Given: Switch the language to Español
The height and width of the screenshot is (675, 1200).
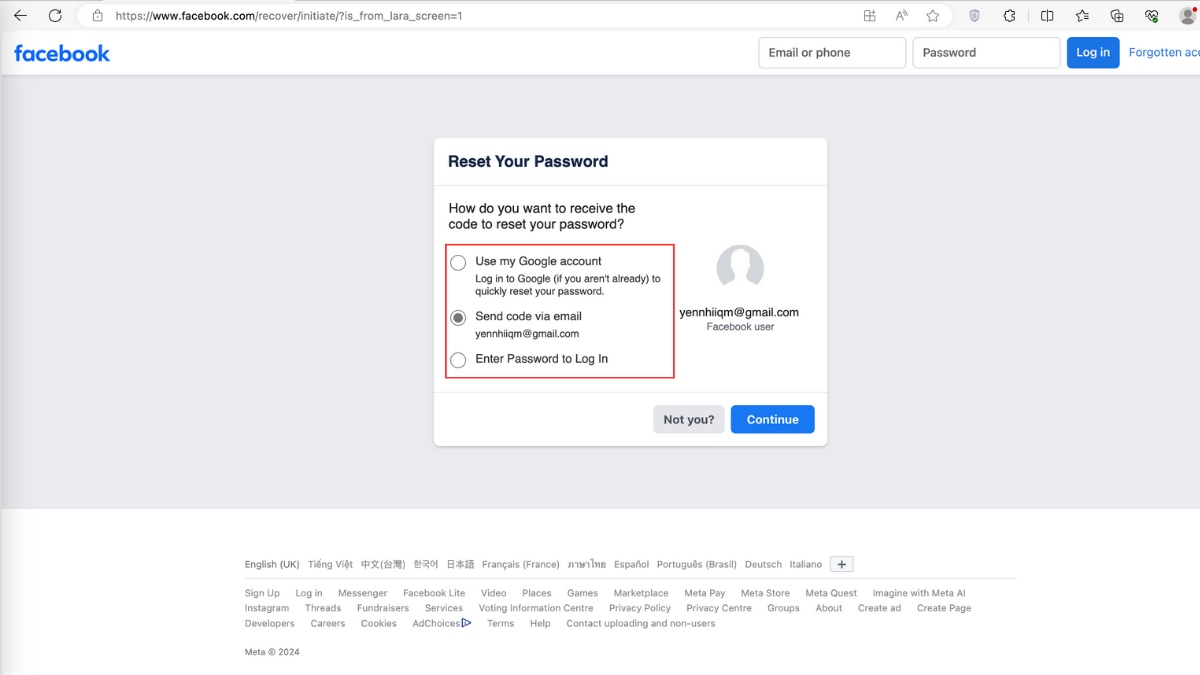Looking at the screenshot, I should coord(630,563).
